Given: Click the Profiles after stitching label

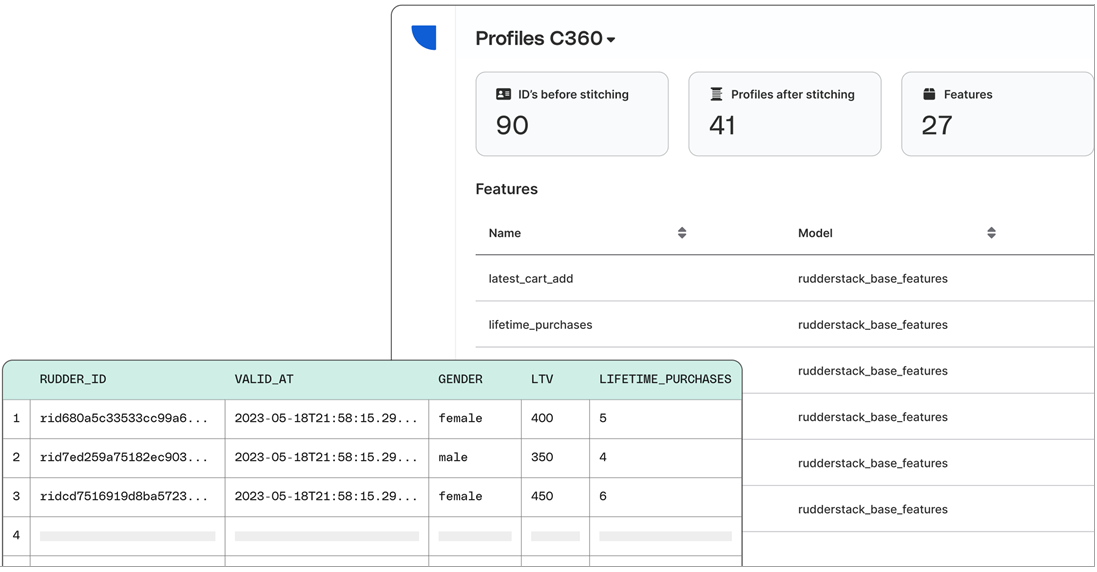Looking at the screenshot, I should [x=793, y=94].
